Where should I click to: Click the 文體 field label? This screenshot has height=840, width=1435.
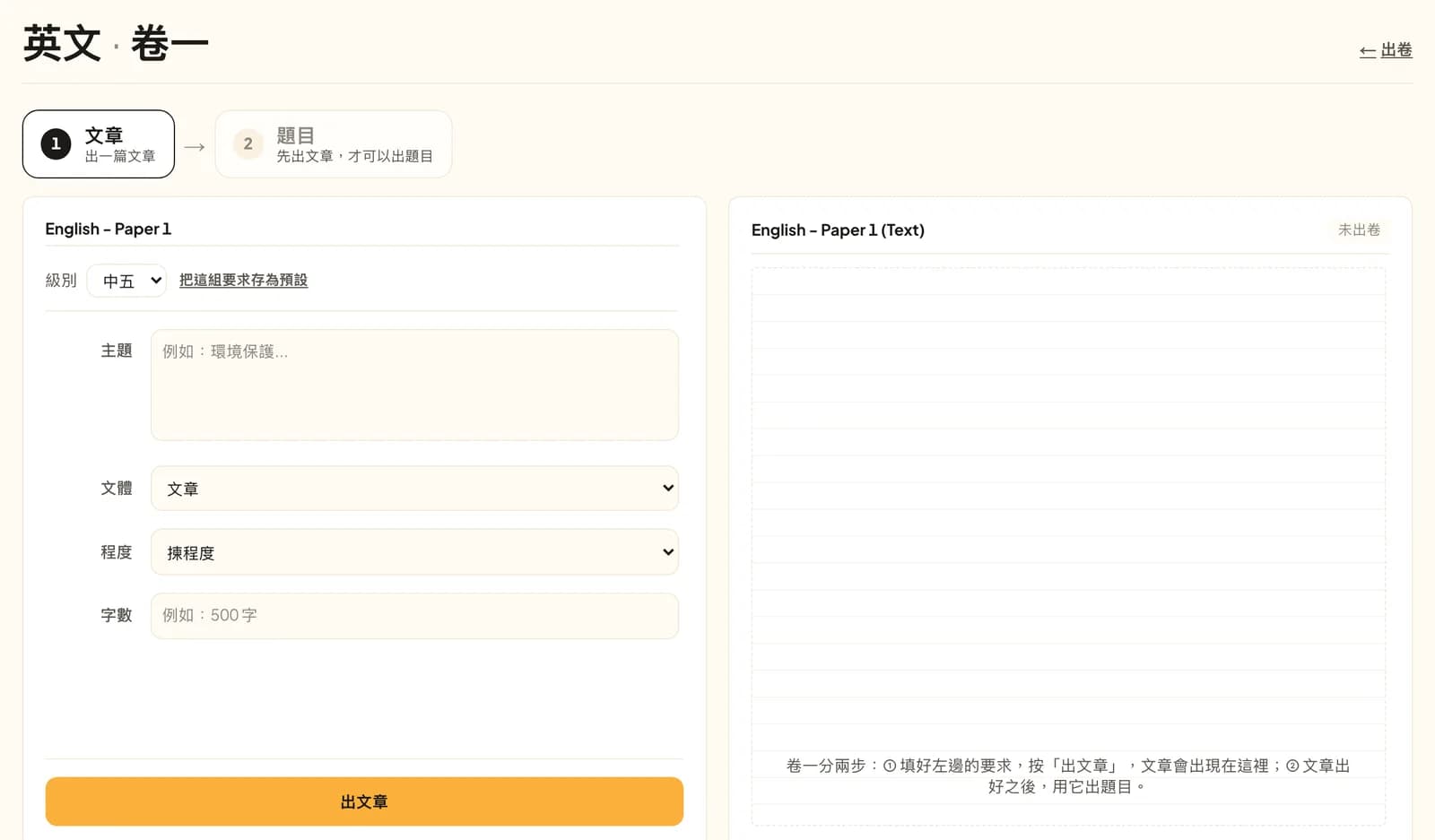(x=117, y=488)
